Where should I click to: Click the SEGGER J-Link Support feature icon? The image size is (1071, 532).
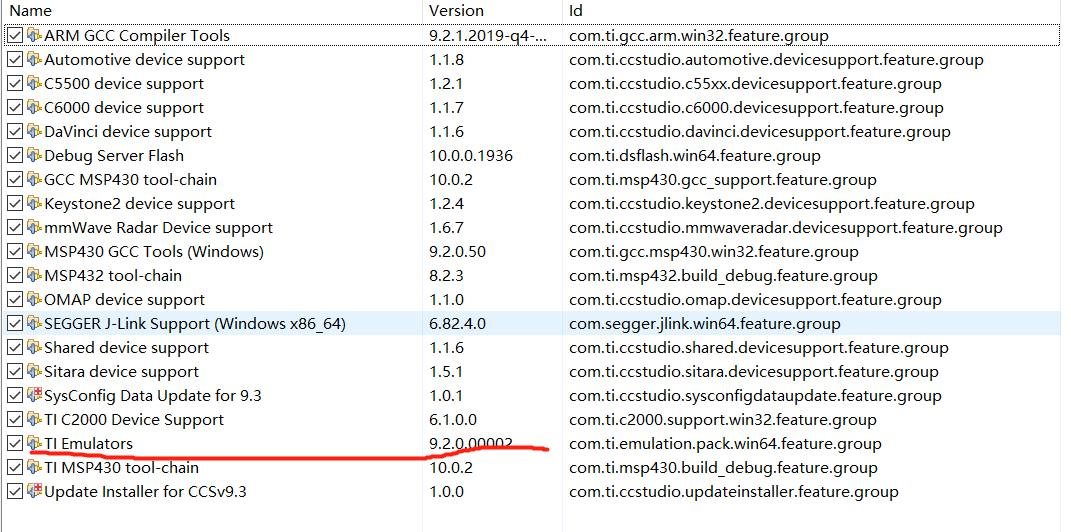[34, 323]
